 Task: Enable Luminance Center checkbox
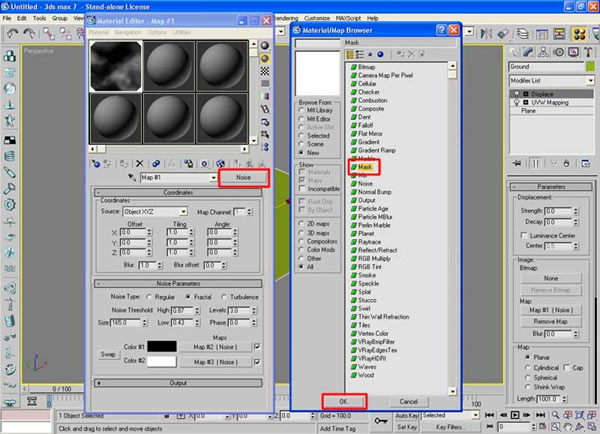pyautogui.click(x=524, y=235)
